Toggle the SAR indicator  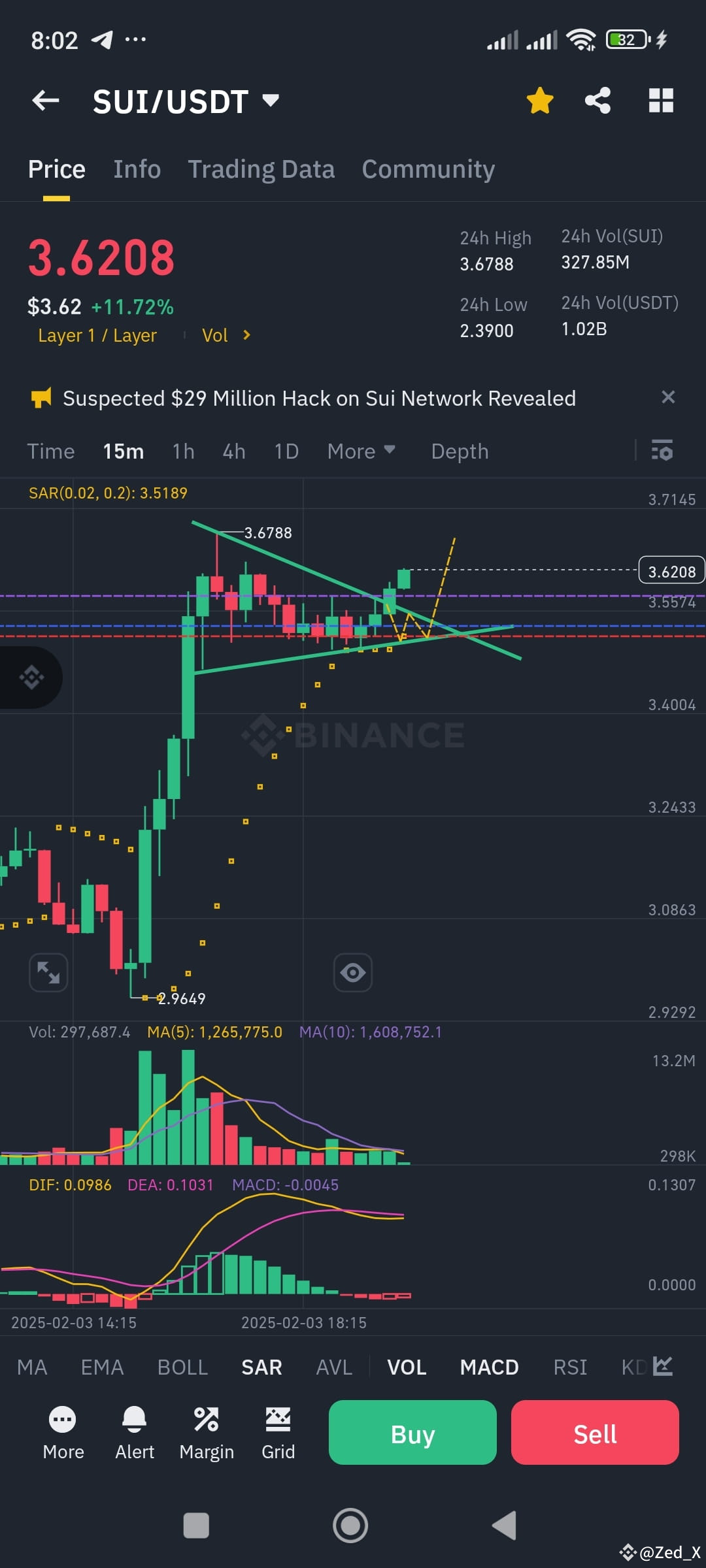[261, 1367]
